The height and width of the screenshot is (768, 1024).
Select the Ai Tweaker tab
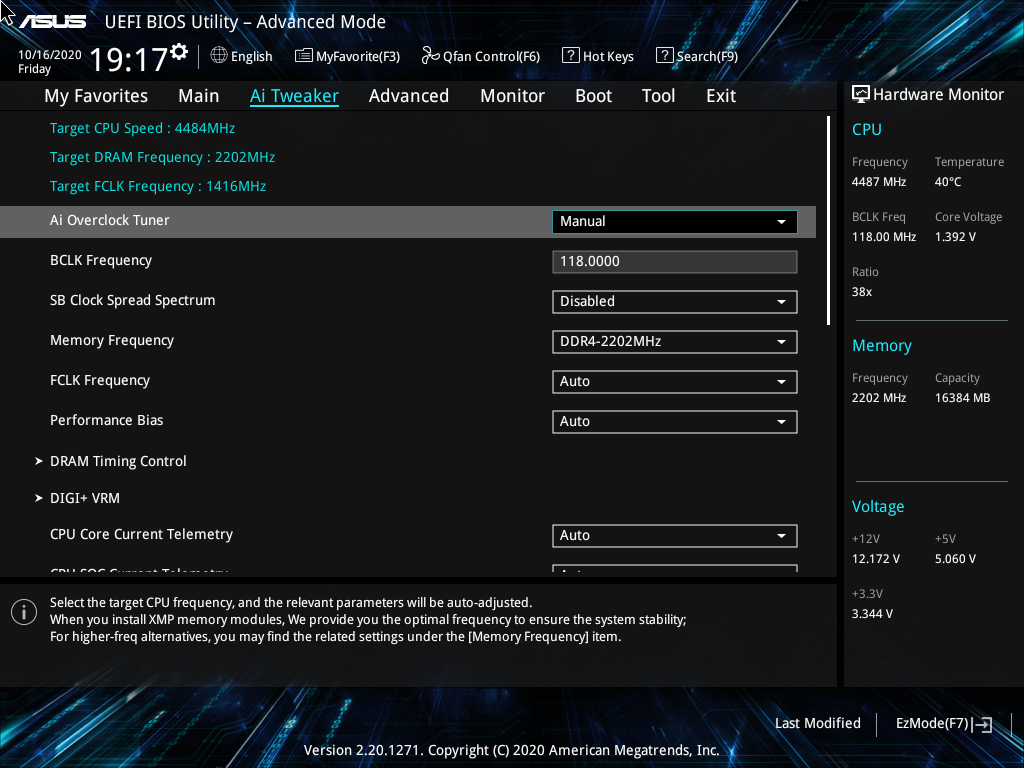(294, 96)
